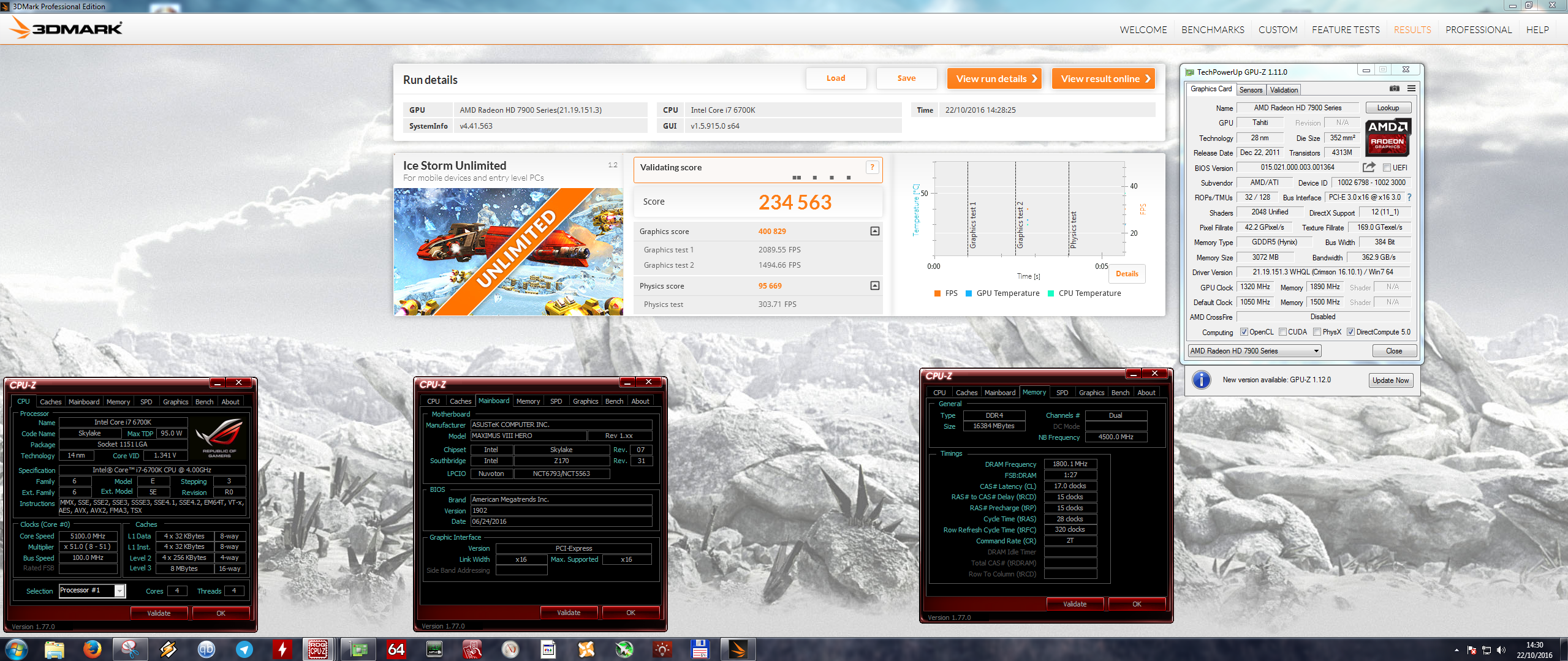Toggle the CUDA checkbox in GPU-Z

tap(1282, 332)
